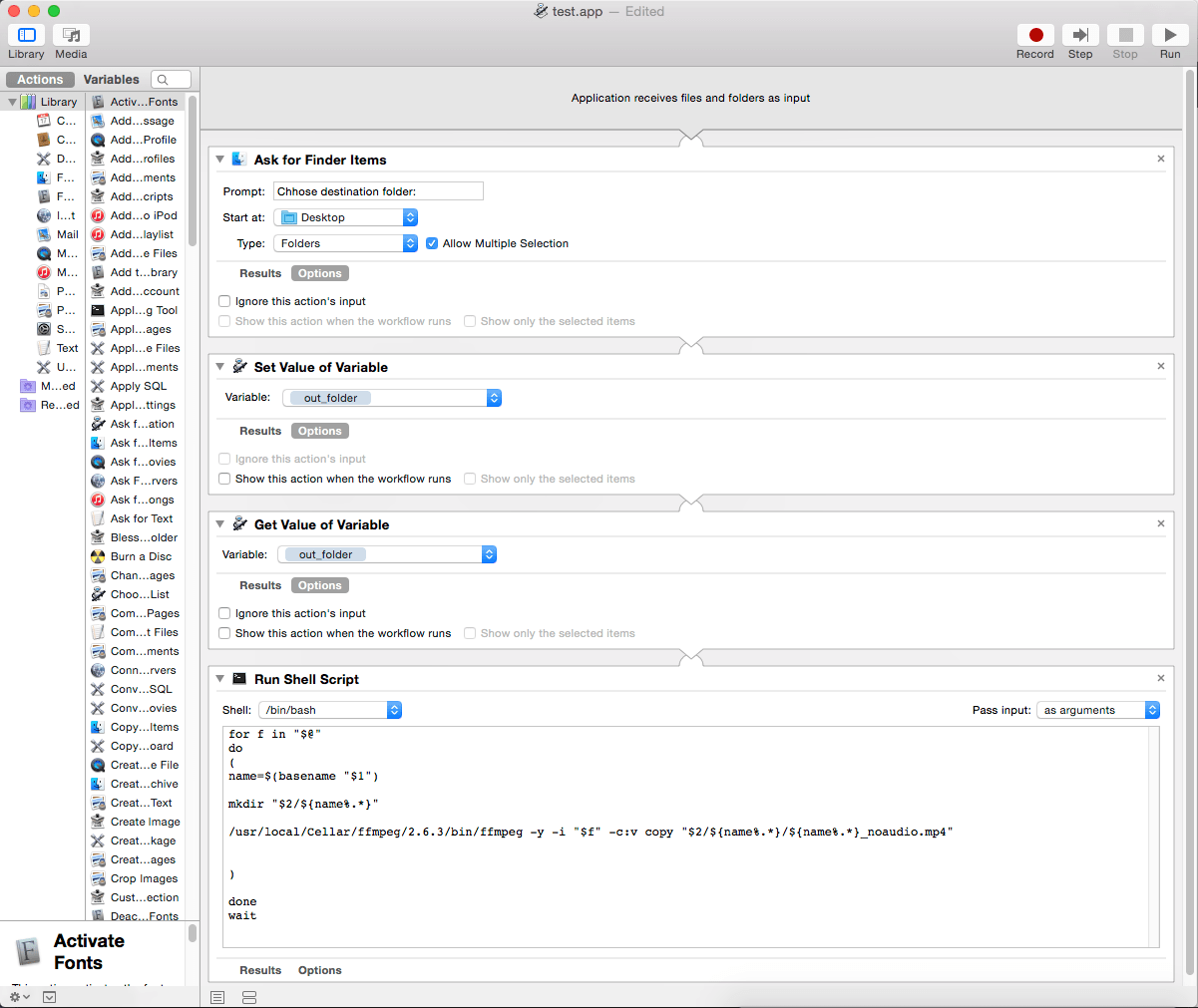Enable Ignore this action's input in Ask for Finder Items
The image size is (1198, 1008).
pos(224,301)
